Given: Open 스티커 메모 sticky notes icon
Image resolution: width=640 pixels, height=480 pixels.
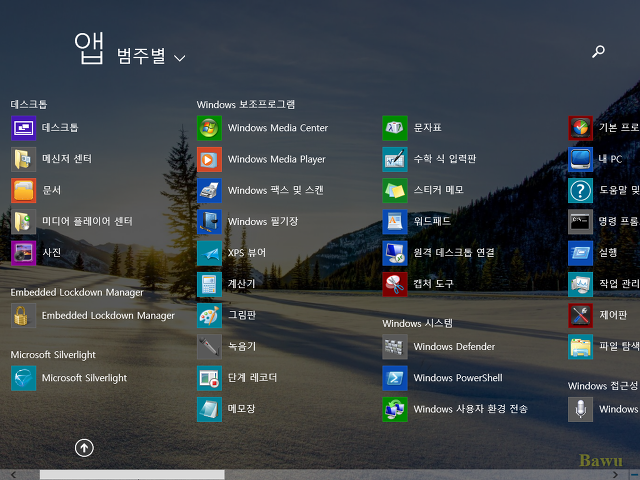Looking at the screenshot, I should click(x=395, y=190).
